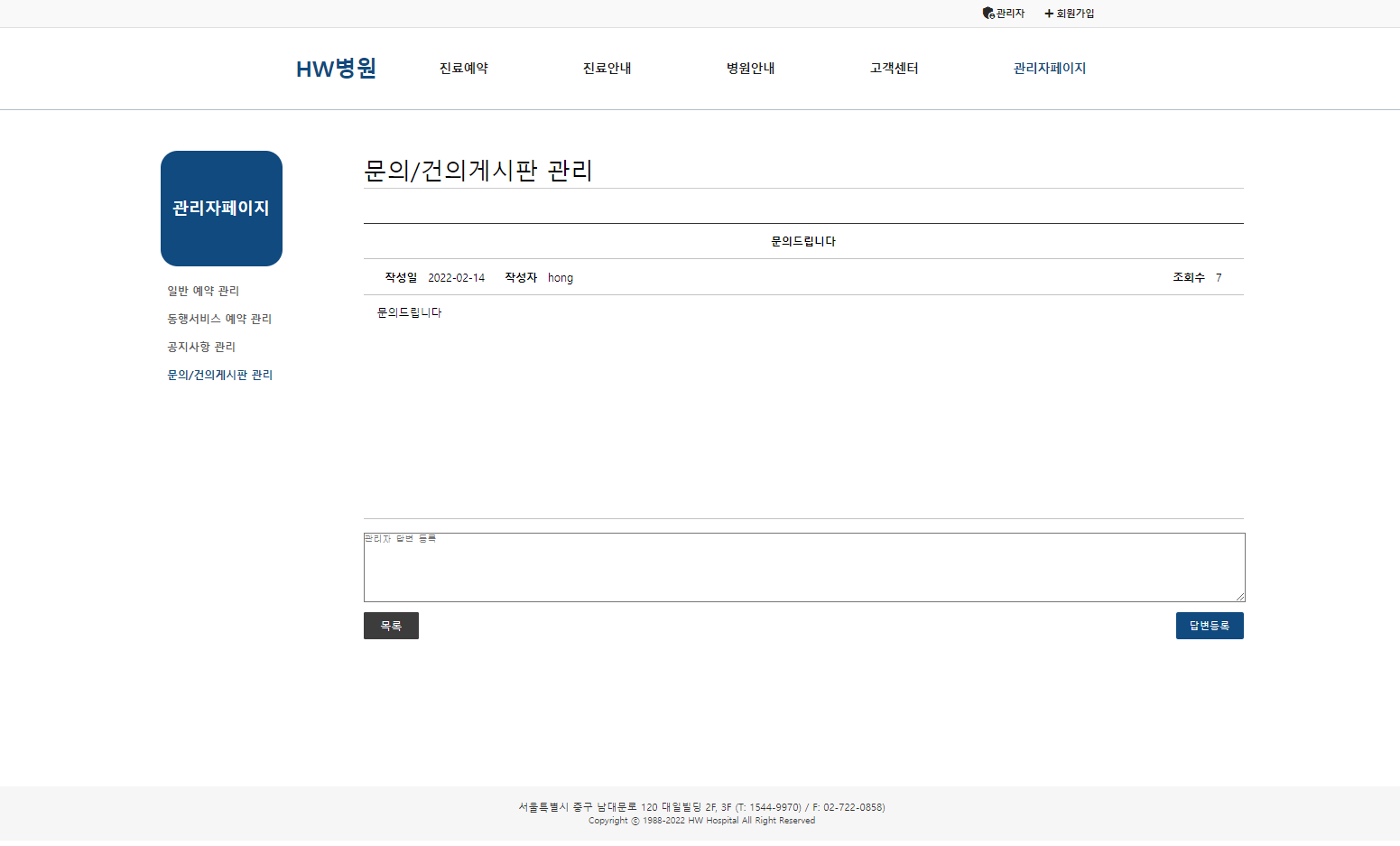Select 문의/건의게시판 관리 in the sidebar
Image resolution: width=1400 pixels, height=846 pixels.
(219, 375)
